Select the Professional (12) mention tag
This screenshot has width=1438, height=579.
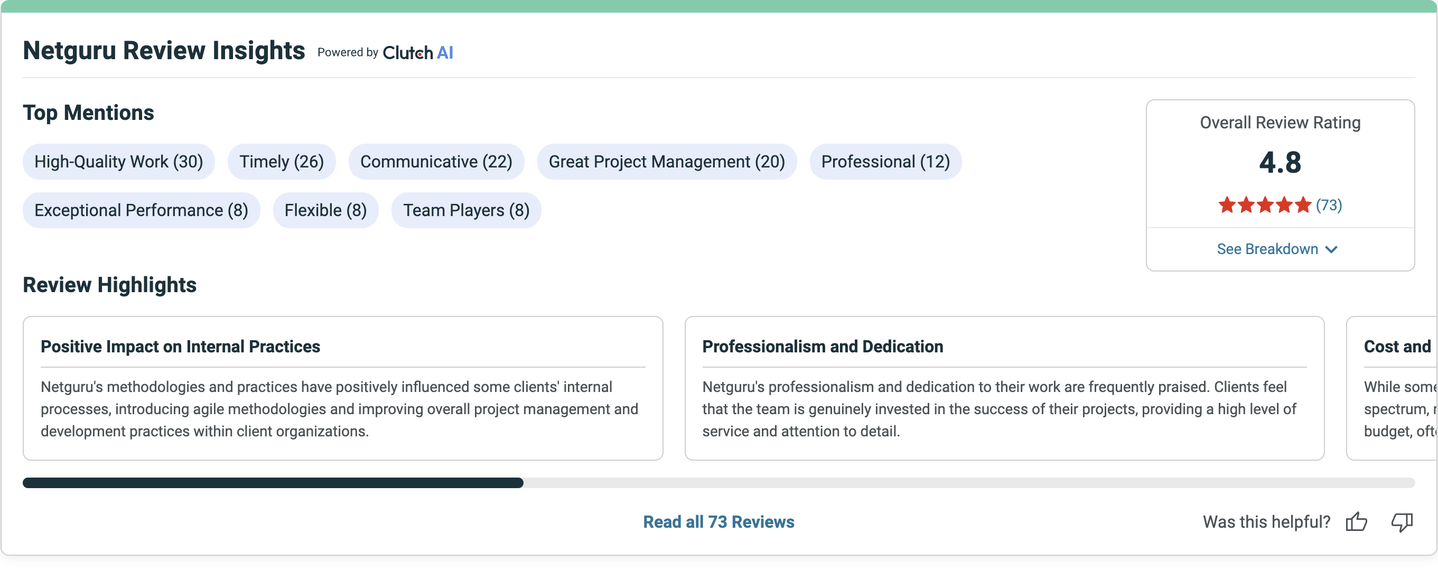(x=886, y=162)
